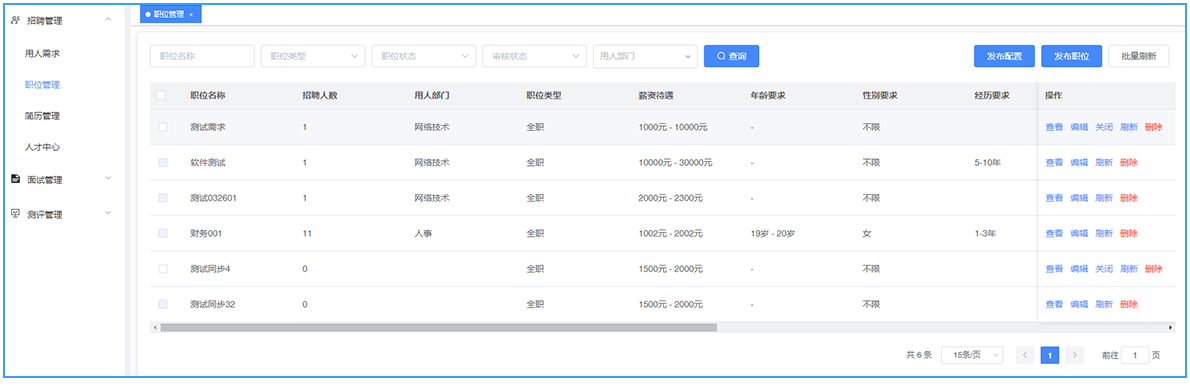
Task: Check the 测试需求 row checkbox
Action: click(163, 127)
